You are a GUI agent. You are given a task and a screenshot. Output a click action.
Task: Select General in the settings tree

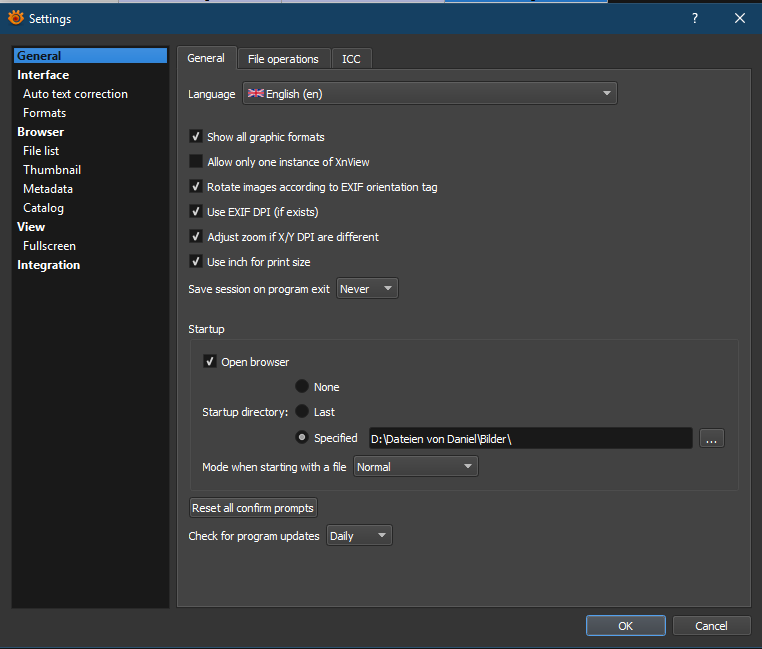click(x=90, y=55)
